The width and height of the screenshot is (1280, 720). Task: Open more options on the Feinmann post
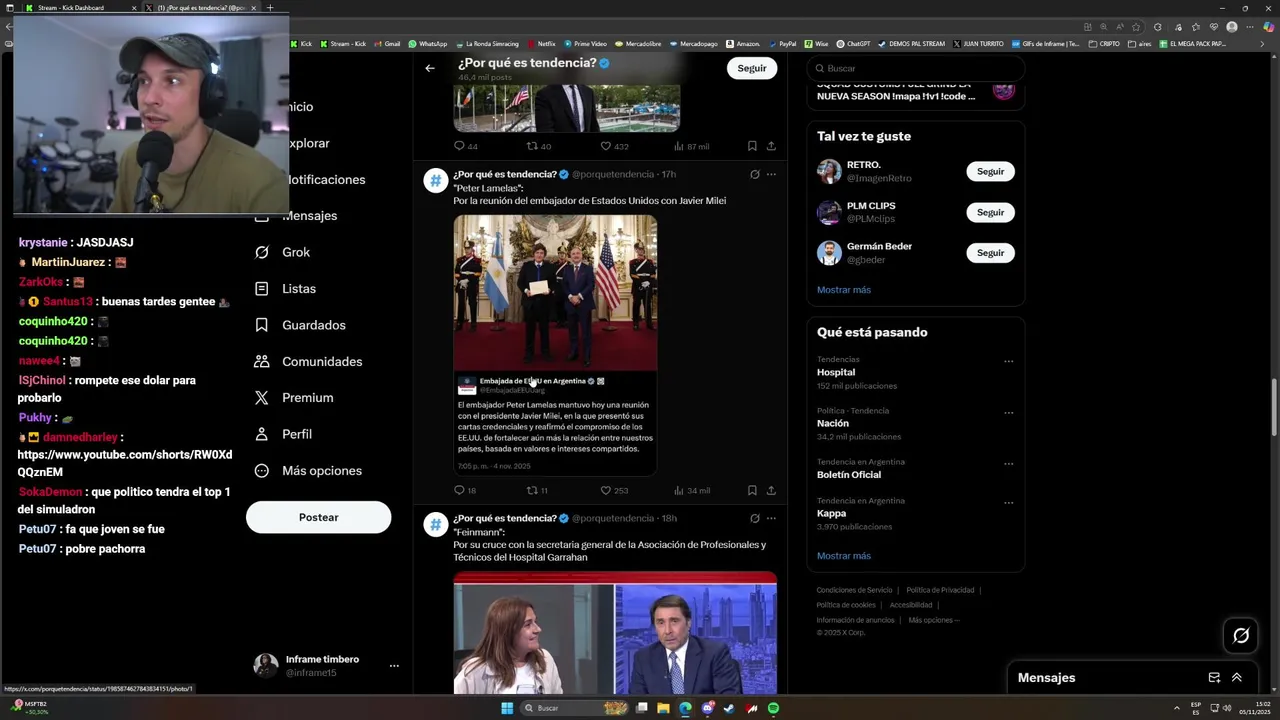(x=771, y=518)
